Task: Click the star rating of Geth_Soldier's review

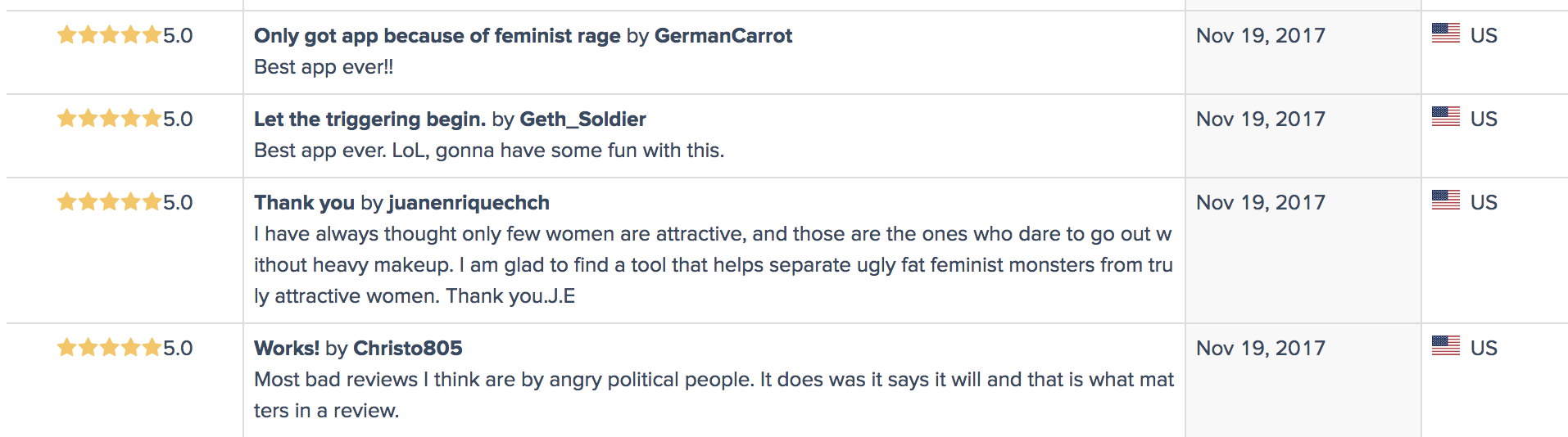Action: tap(108, 119)
